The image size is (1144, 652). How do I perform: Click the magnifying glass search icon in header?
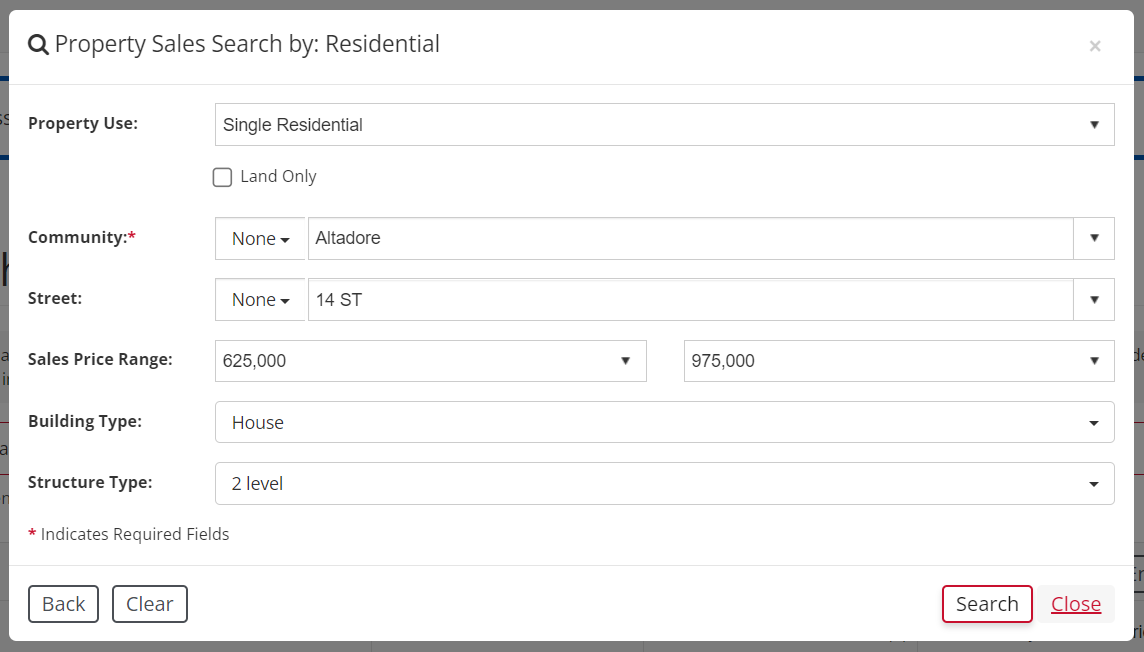[x=38, y=45]
